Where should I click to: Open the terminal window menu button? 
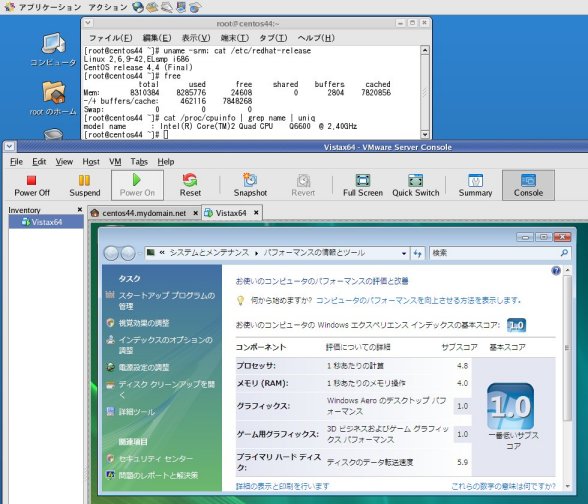[88, 23]
